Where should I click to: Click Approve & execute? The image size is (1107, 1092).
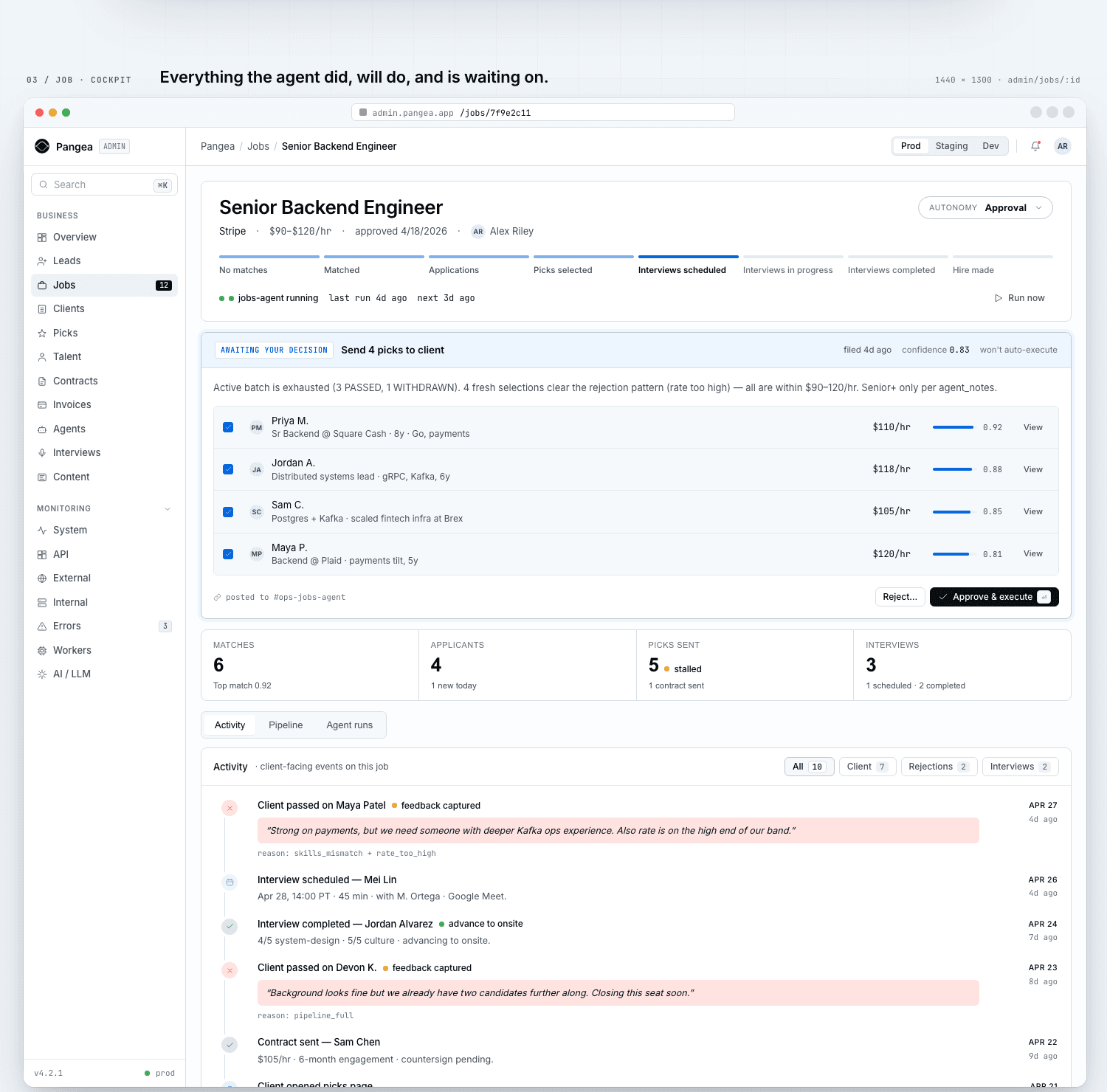[x=994, y=597]
